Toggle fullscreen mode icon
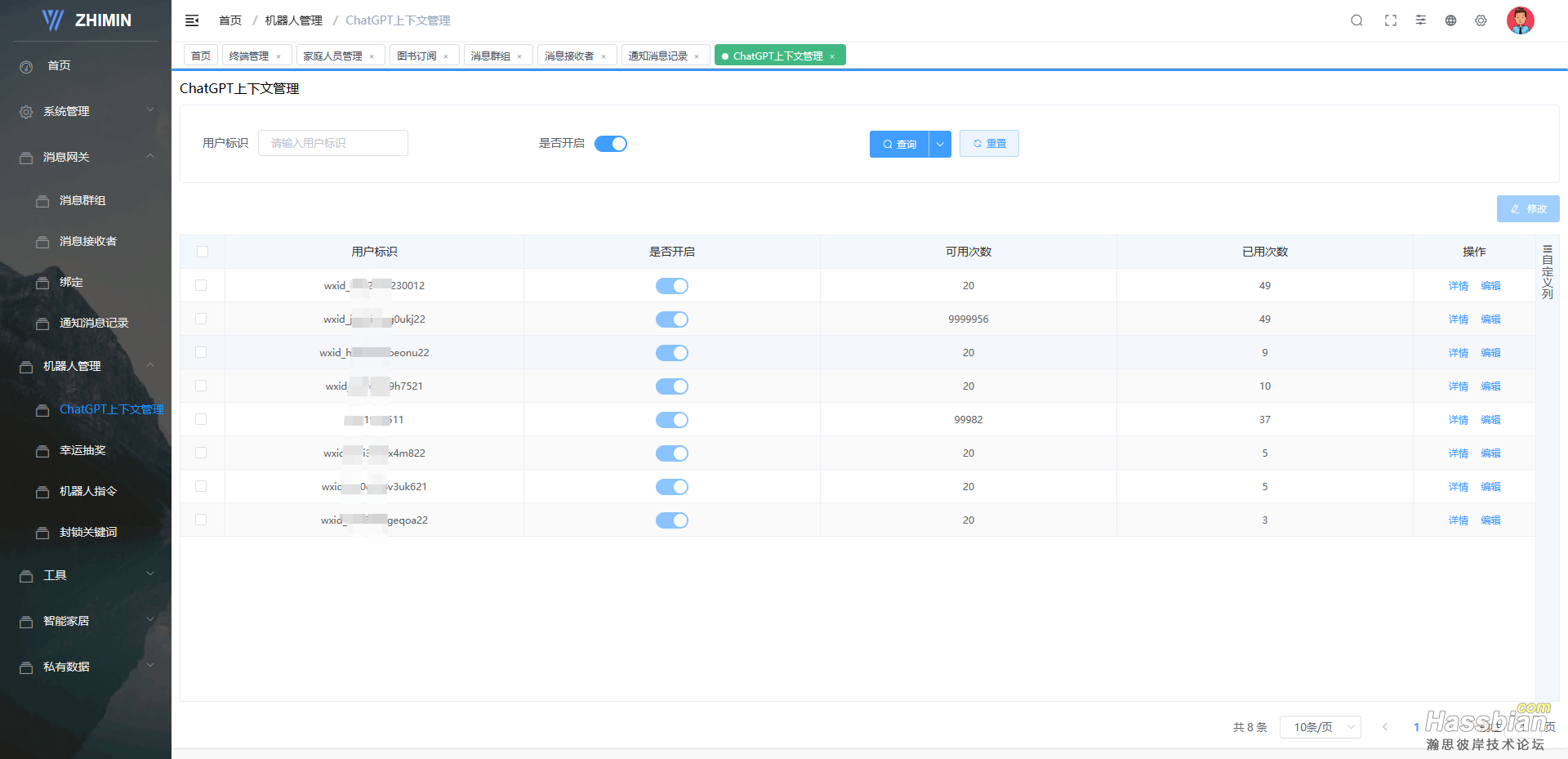The height and width of the screenshot is (759, 1568). pyautogui.click(x=1391, y=20)
